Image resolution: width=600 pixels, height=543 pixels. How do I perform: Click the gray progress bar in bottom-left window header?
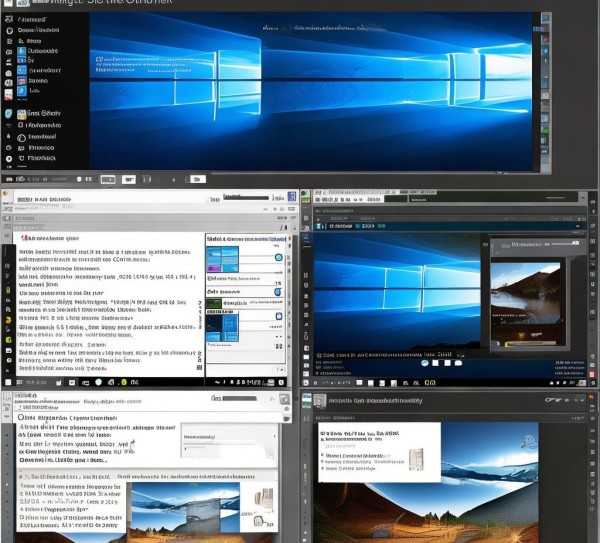pos(240,398)
